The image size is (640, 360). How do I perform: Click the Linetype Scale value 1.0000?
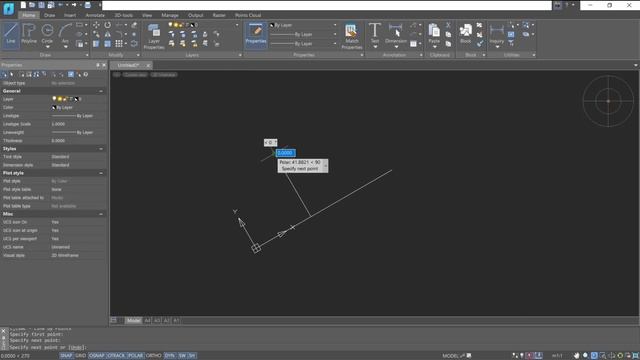(x=58, y=124)
